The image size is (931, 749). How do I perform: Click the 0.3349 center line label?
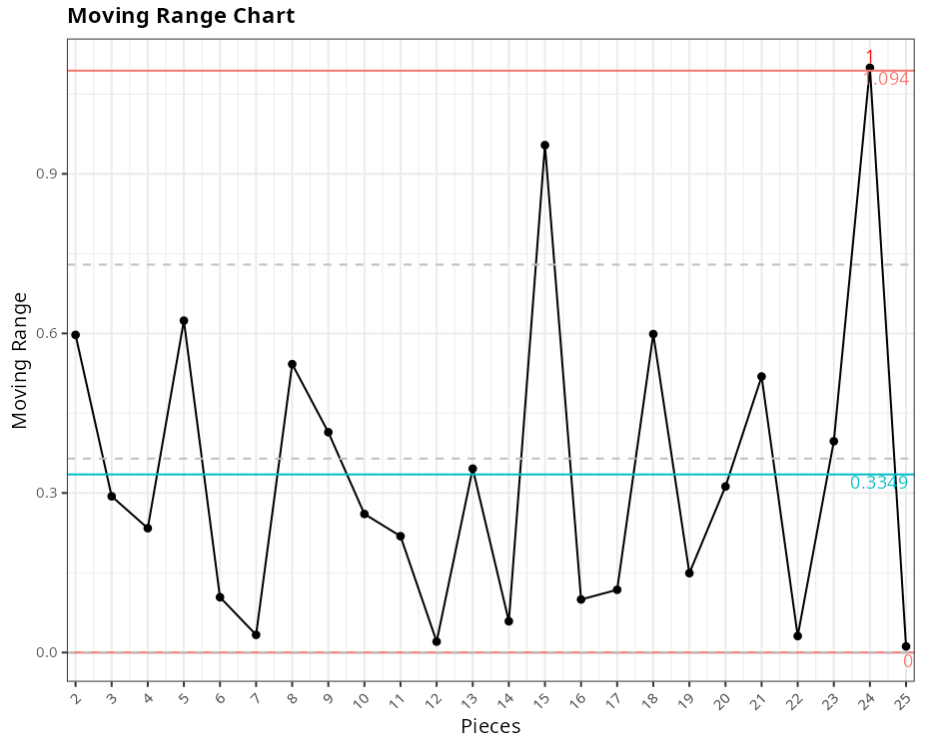tap(878, 483)
